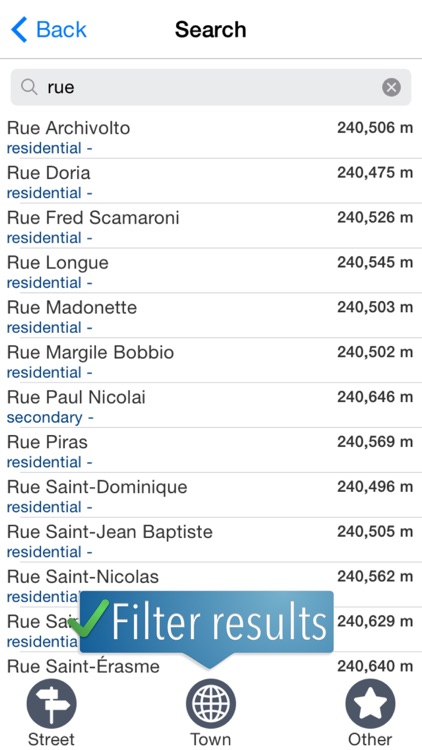Open Rue Saint-Érasme at the list bottom
Viewport: 422px width, 750px height.
coord(211,666)
